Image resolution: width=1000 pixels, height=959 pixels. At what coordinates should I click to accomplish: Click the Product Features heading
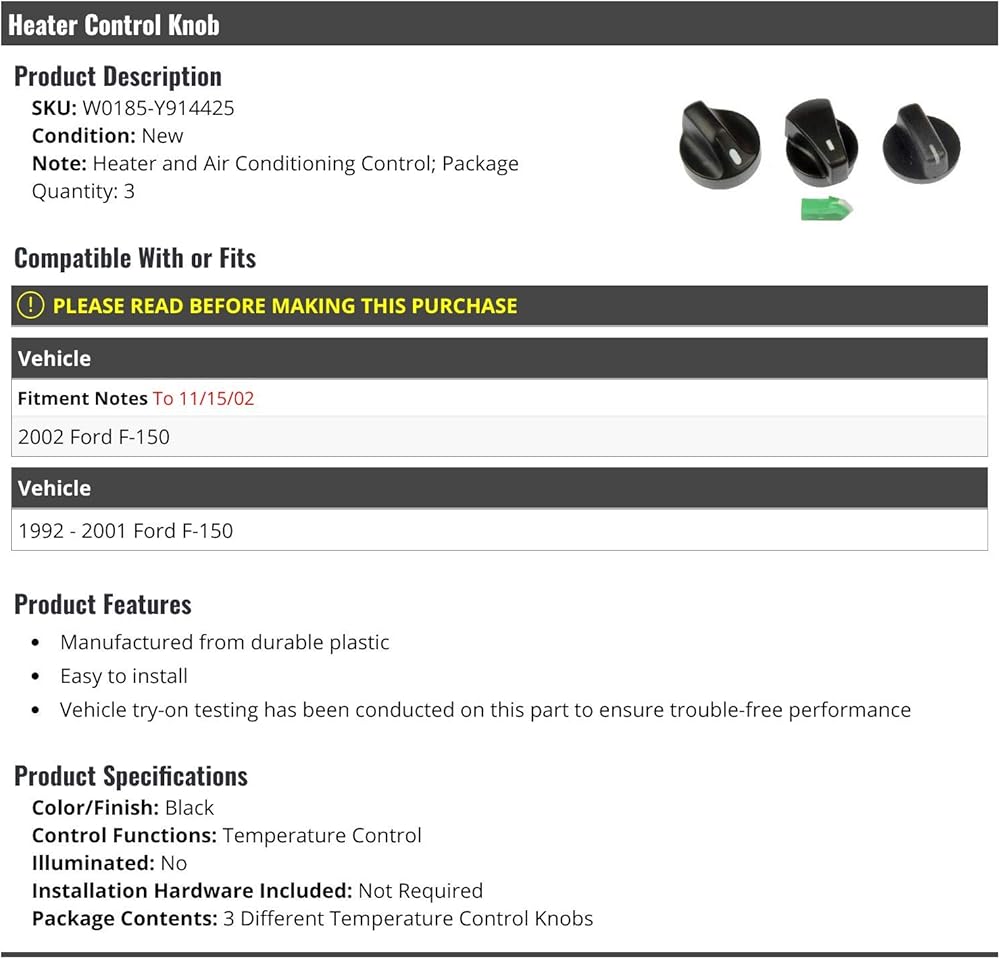coord(103,604)
